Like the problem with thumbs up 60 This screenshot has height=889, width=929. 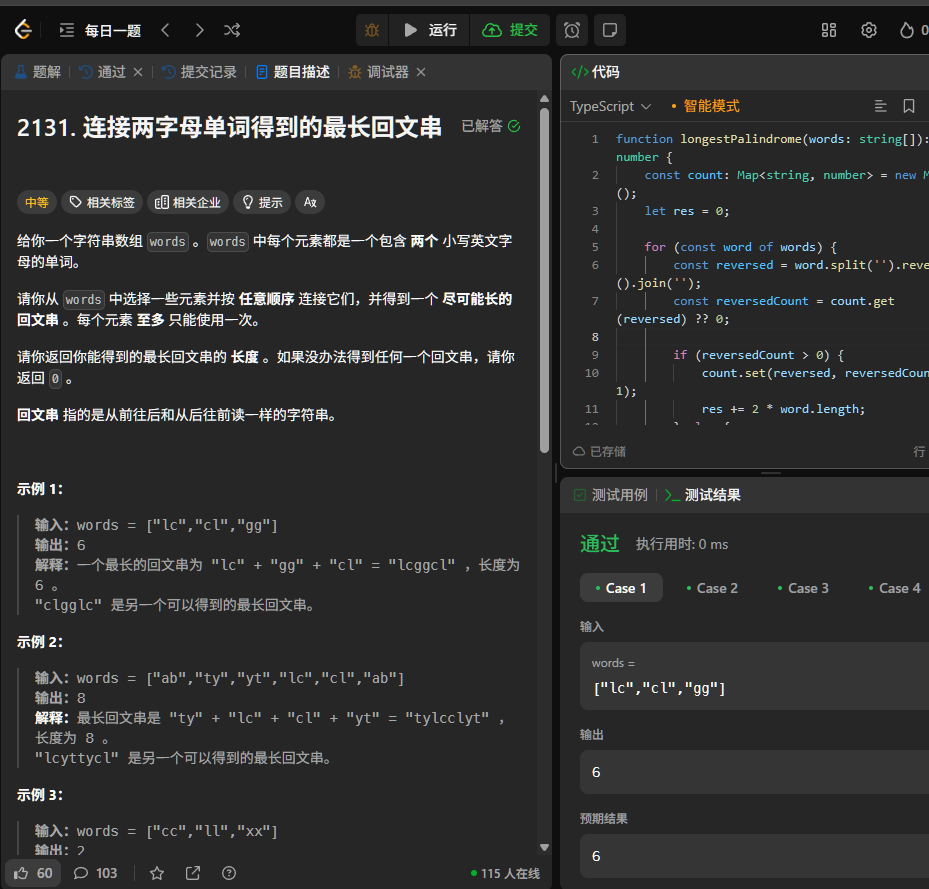[33, 873]
